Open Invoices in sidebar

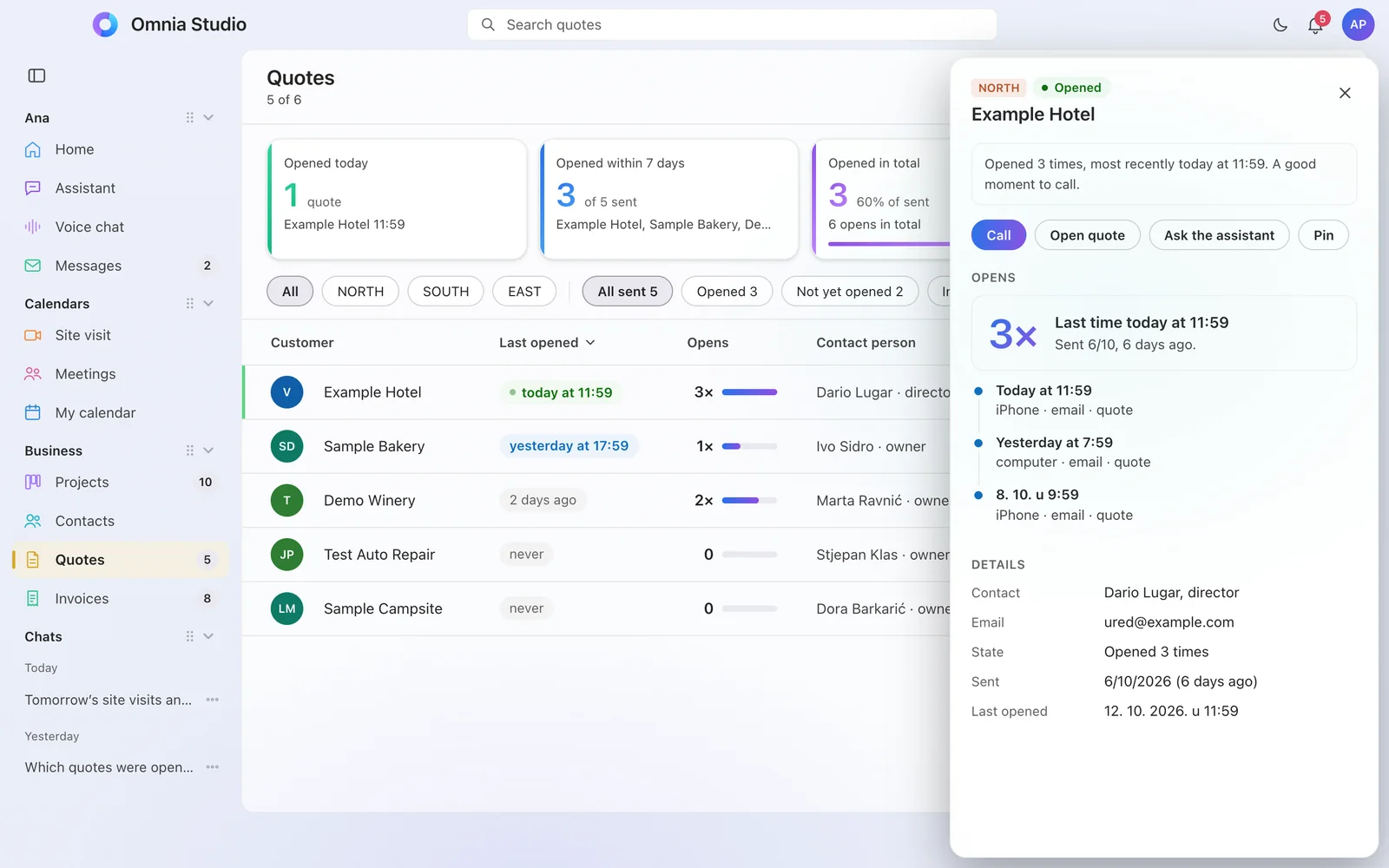(120, 599)
